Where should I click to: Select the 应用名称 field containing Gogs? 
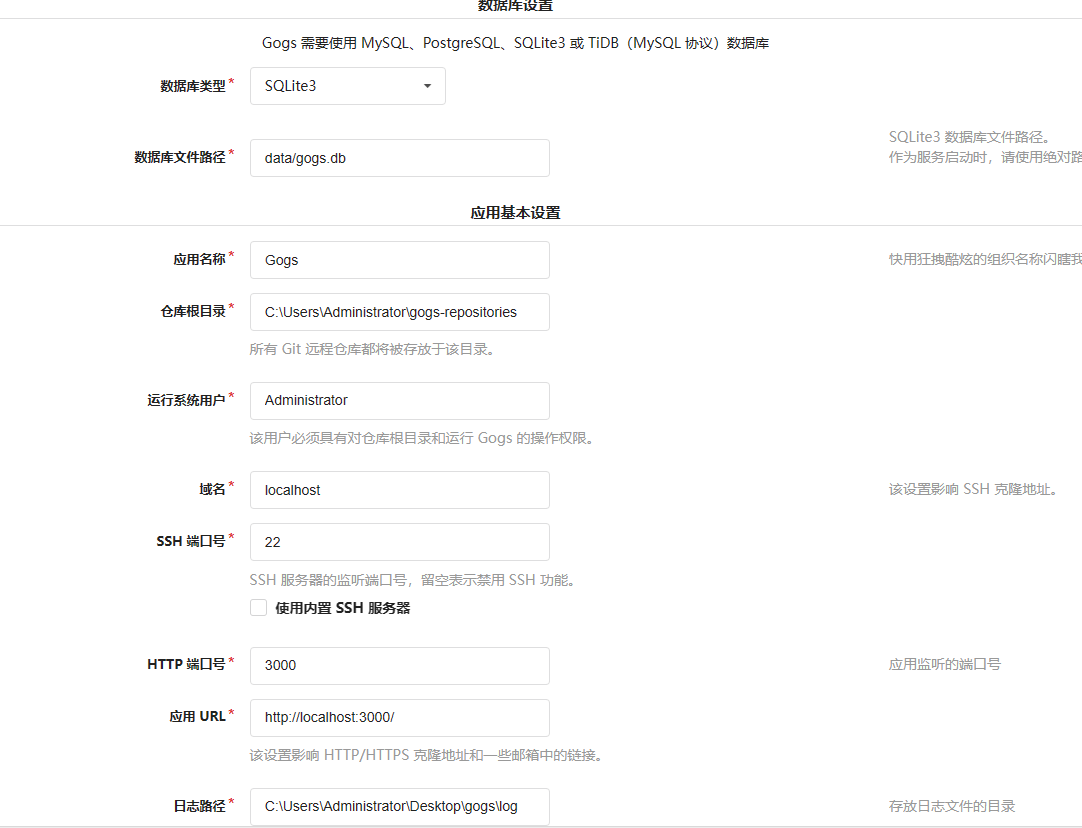pyautogui.click(x=399, y=260)
